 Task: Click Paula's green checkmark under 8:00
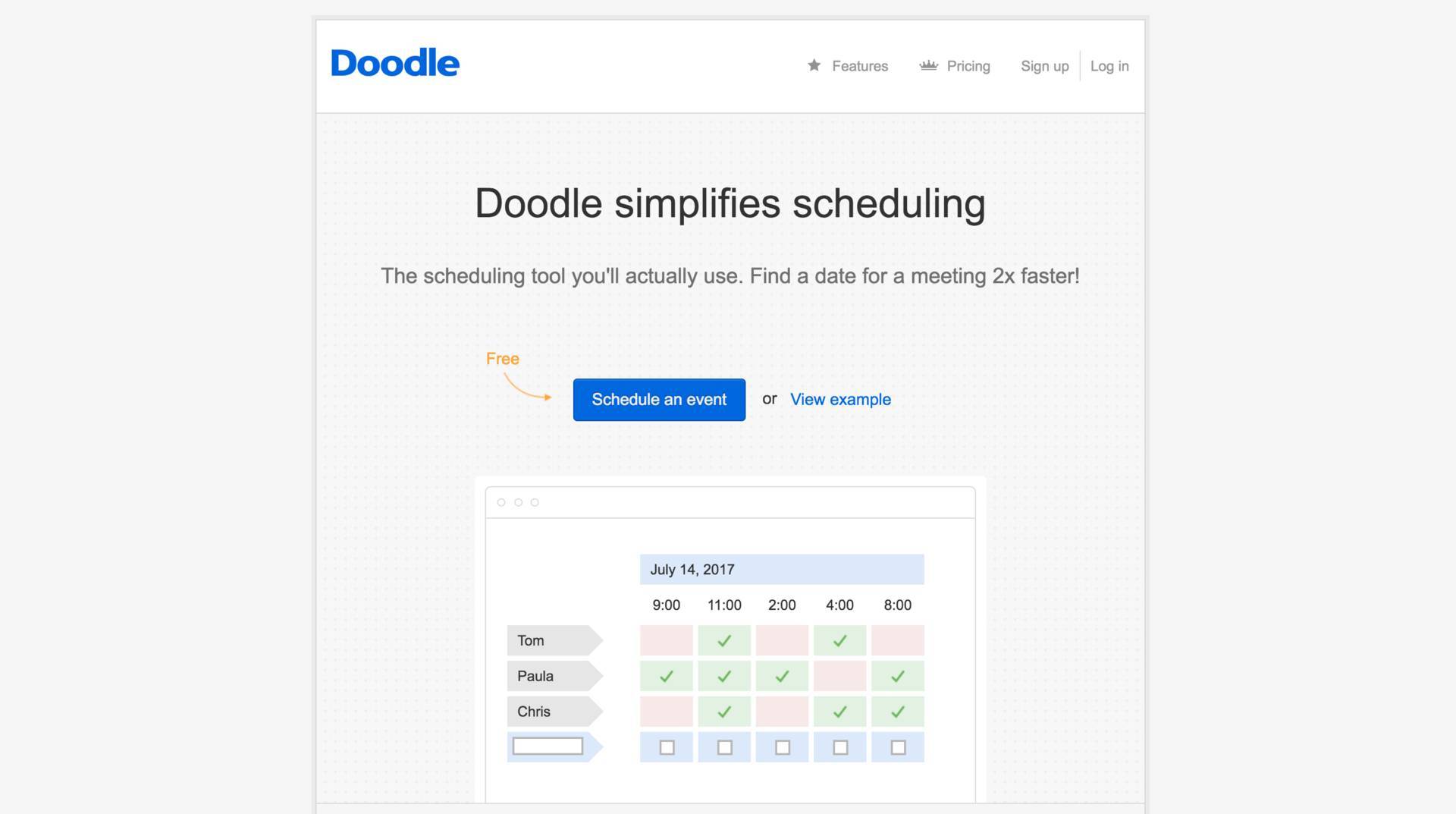tap(897, 677)
